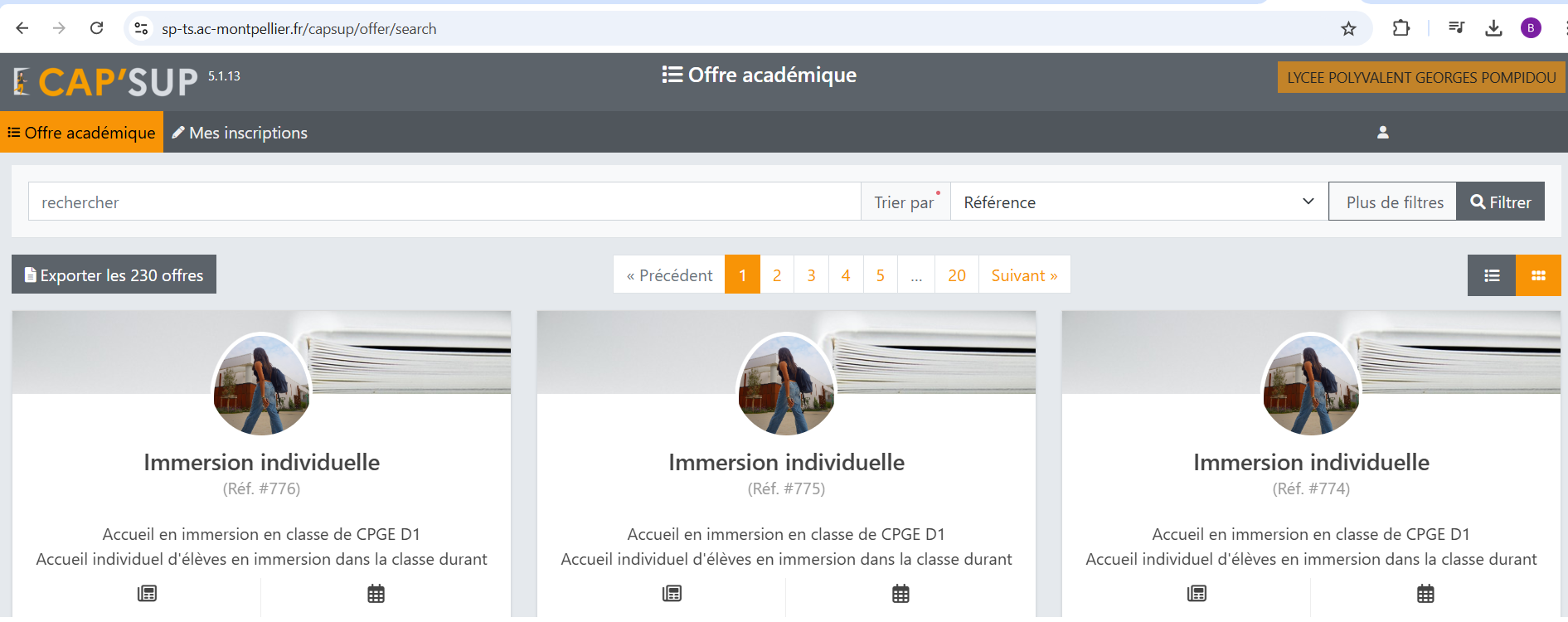Open details icon on offer #776
Screen dimensions: 1568x622
[x=147, y=593]
